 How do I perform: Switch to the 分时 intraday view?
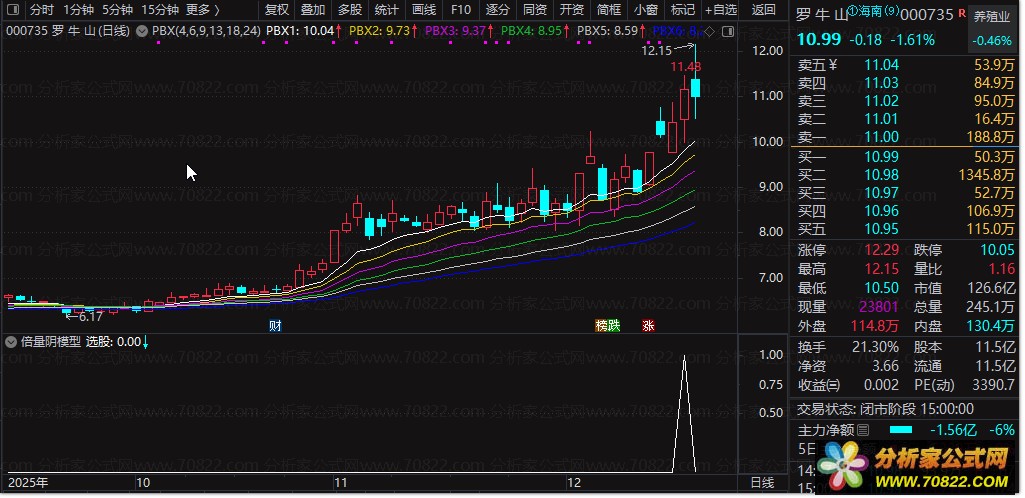[x=41, y=10]
